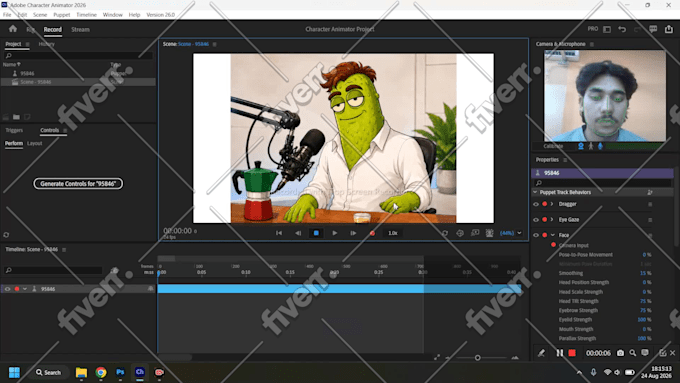680x383 pixels.
Task: Disarm the Eye Gaze record dot
Action: 545,219
